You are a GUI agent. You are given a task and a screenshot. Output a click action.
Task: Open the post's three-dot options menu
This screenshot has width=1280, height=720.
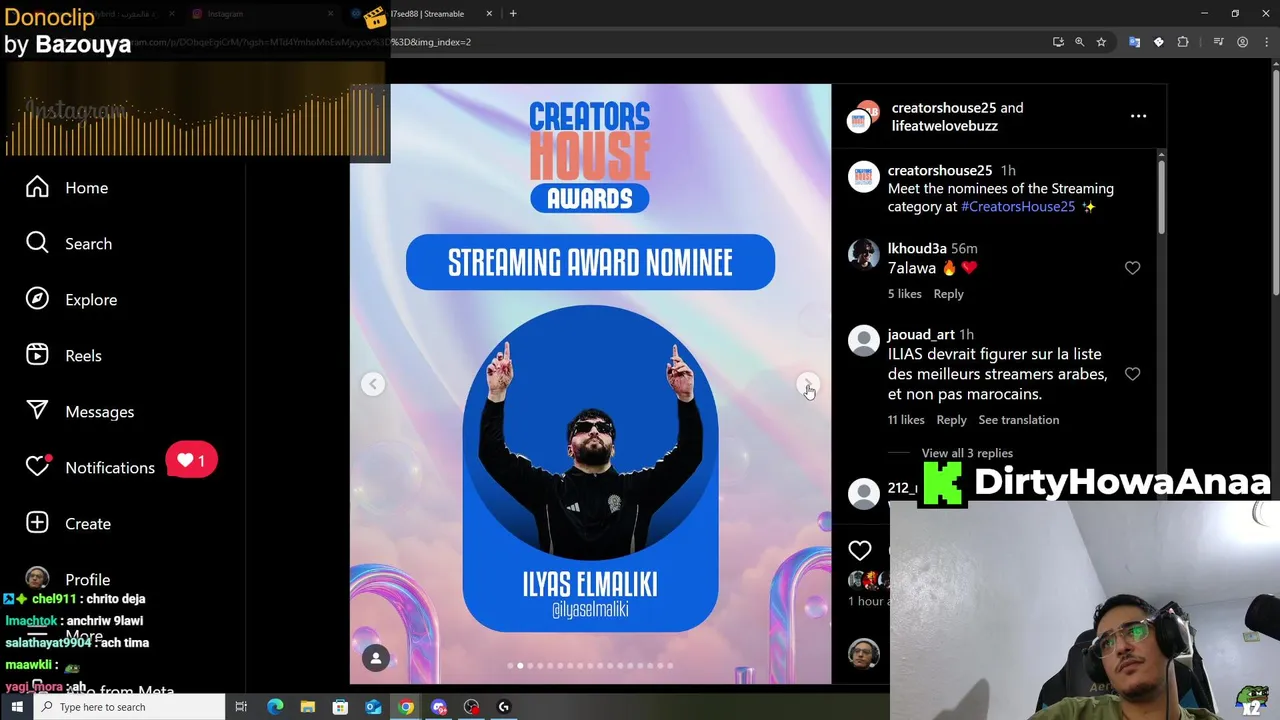pyautogui.click(x=1138, y=116)
